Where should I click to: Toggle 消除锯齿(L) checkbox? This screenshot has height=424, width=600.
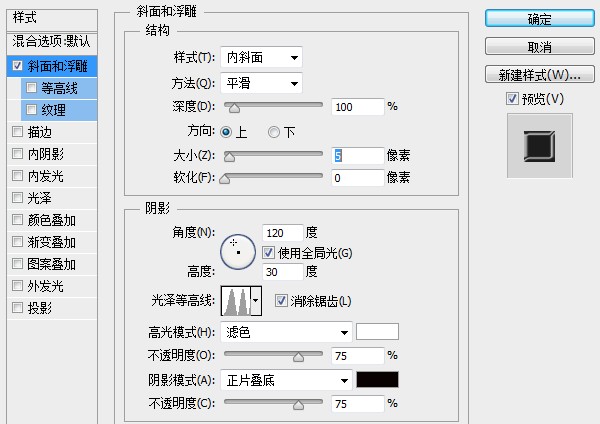281,301
